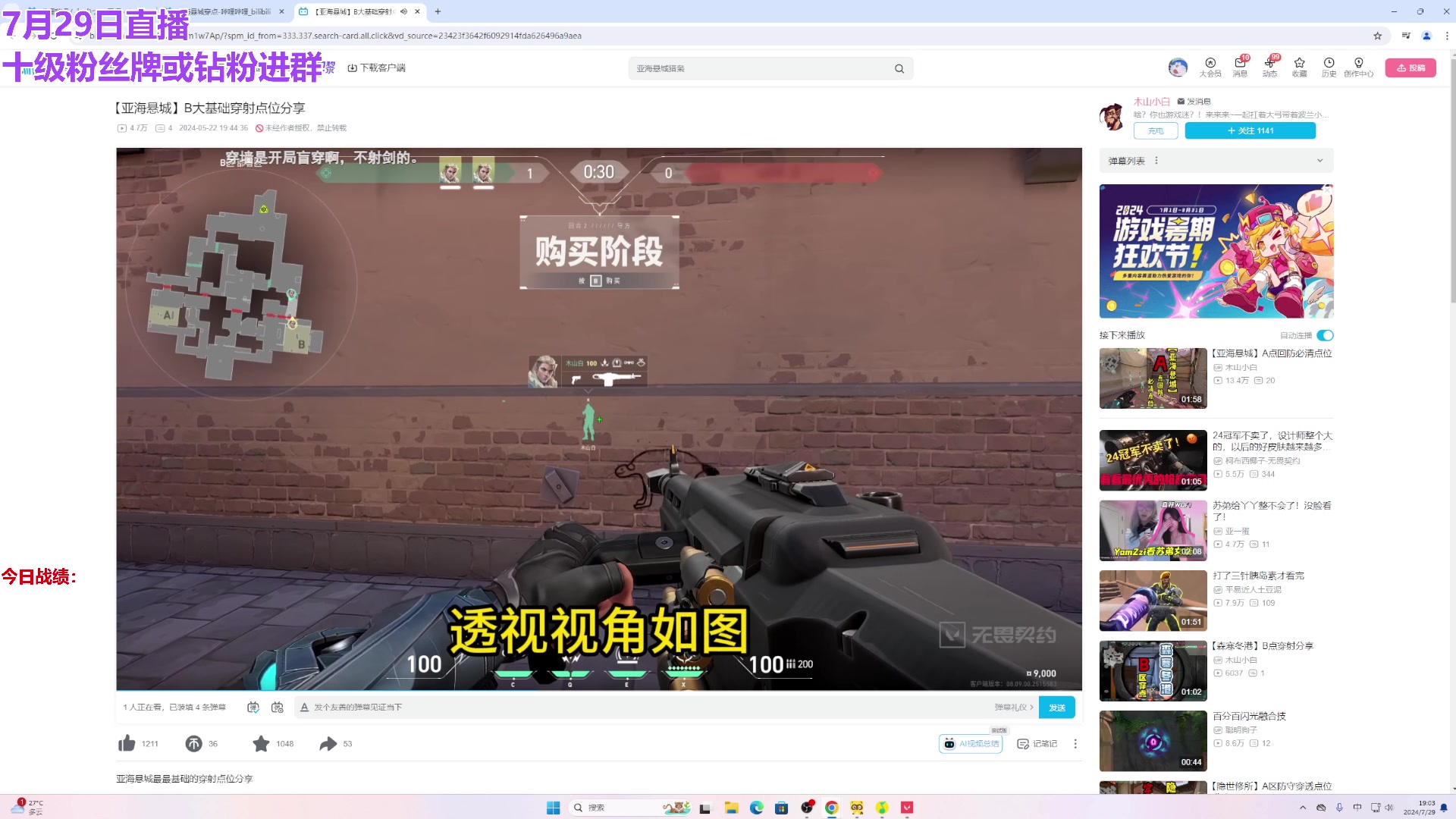Open danmaku settings toggle icon

(x=278, y=707)
